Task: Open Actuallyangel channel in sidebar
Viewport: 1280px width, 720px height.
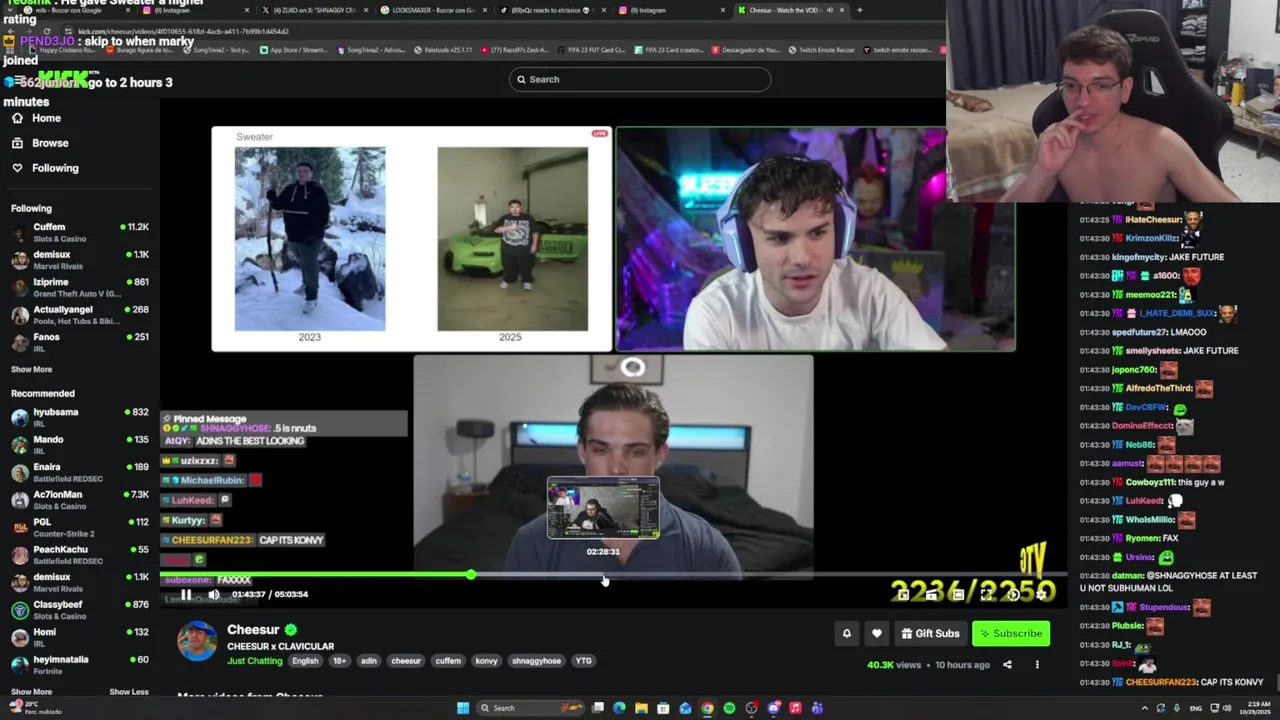Action: tap(80, 314)
